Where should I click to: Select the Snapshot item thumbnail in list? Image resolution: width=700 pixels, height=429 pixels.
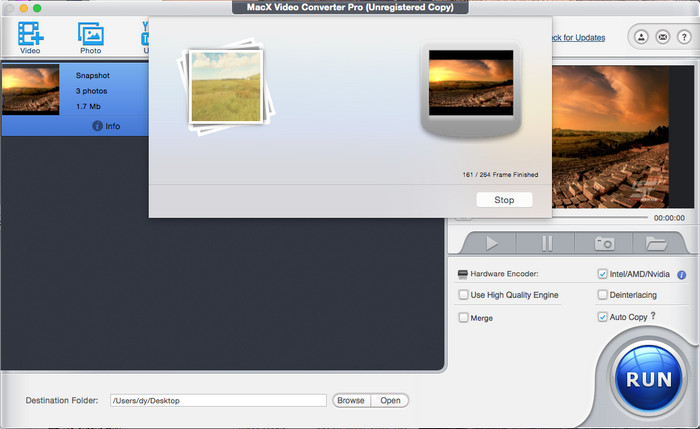pyautogui.click(x=30, y=89)
